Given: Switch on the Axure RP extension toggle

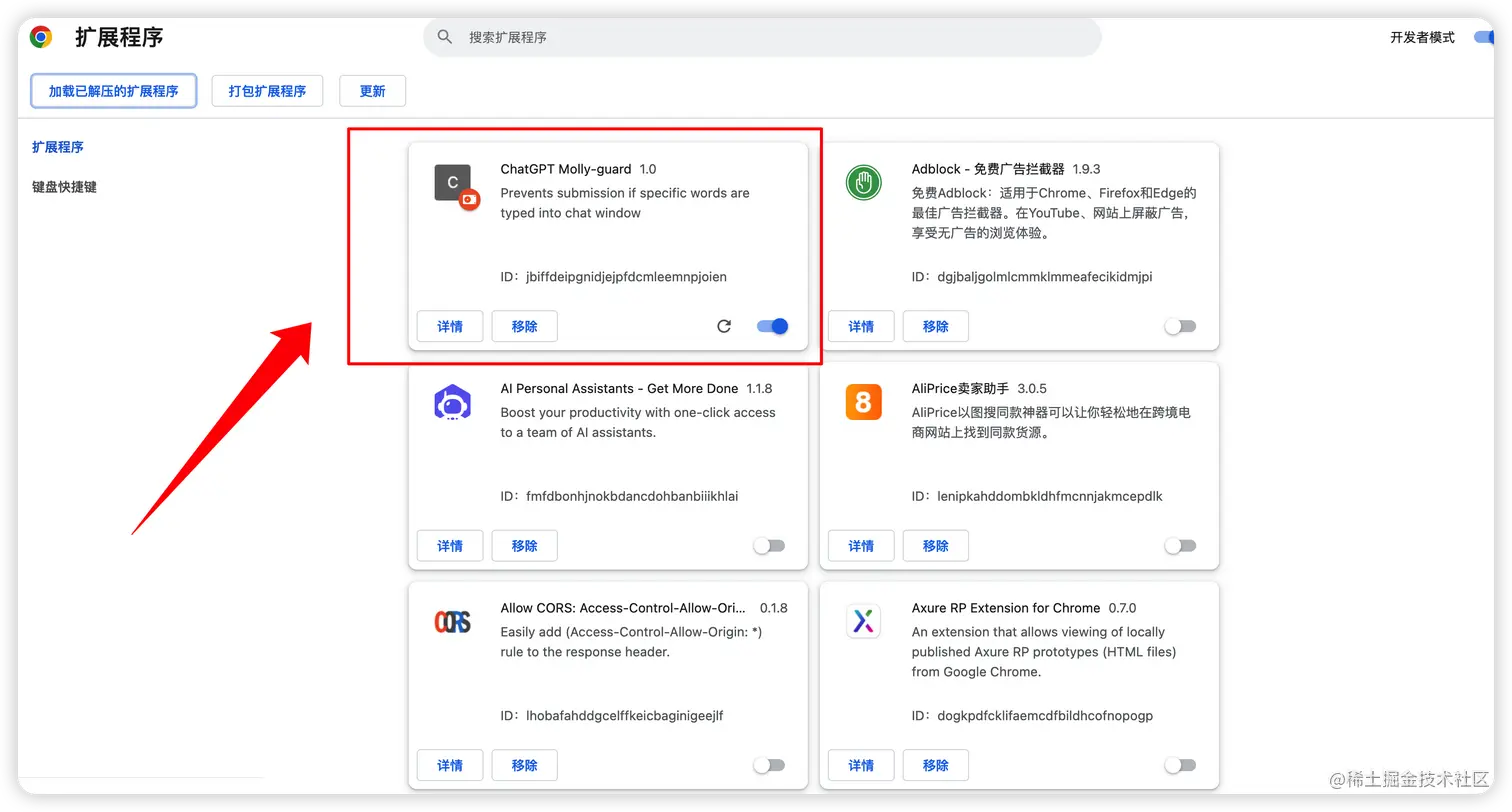Looking at the screenshot, I should [x=1180, y=765].
